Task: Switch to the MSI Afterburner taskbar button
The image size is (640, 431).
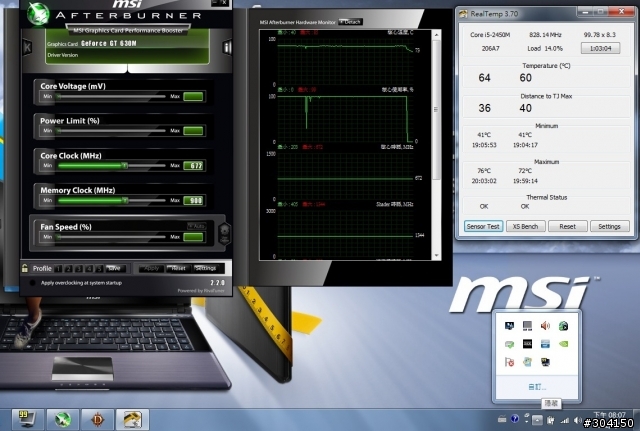Action: click(62, 419)
